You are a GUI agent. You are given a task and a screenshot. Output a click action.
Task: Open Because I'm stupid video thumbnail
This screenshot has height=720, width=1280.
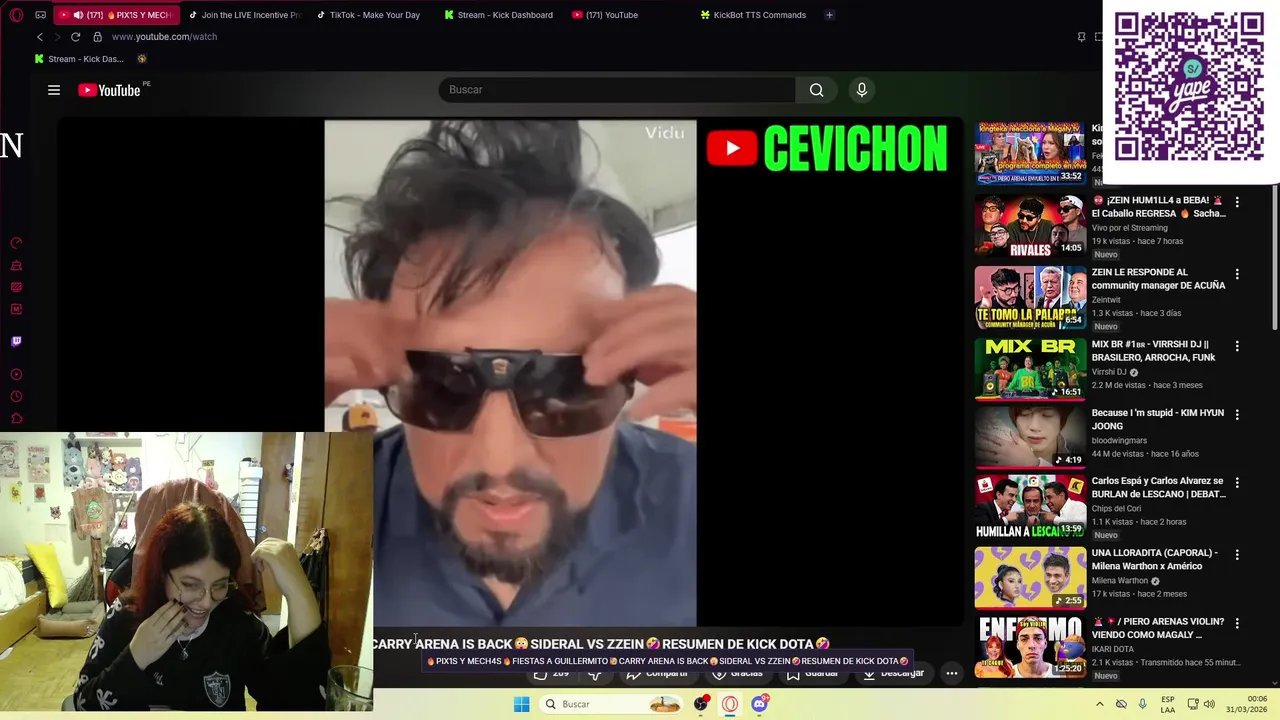click(1030, 437)
